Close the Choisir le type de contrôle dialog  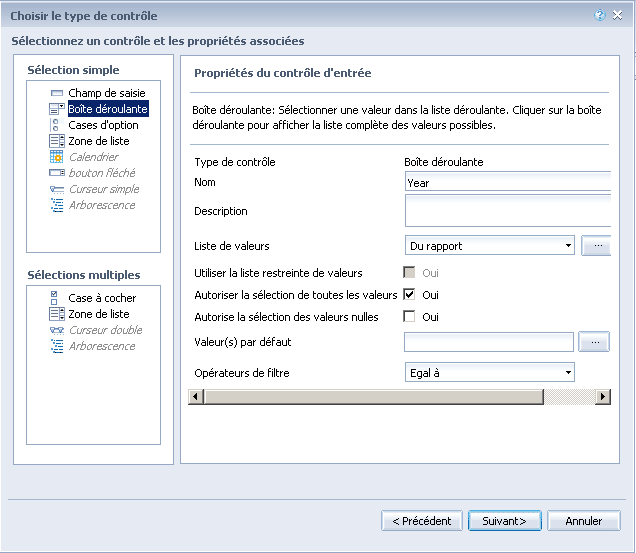(x=617, y=15)
